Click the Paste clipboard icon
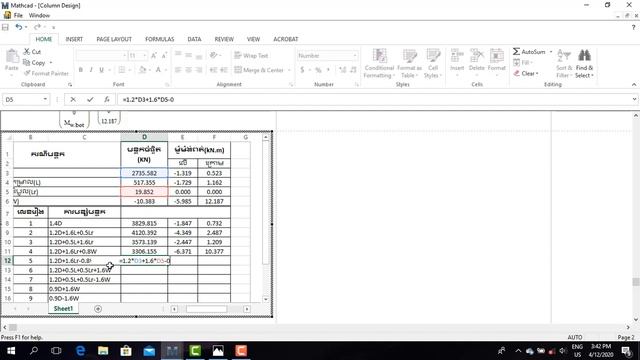Viewport: 640px width, 360px height. [x=12, y=56]
